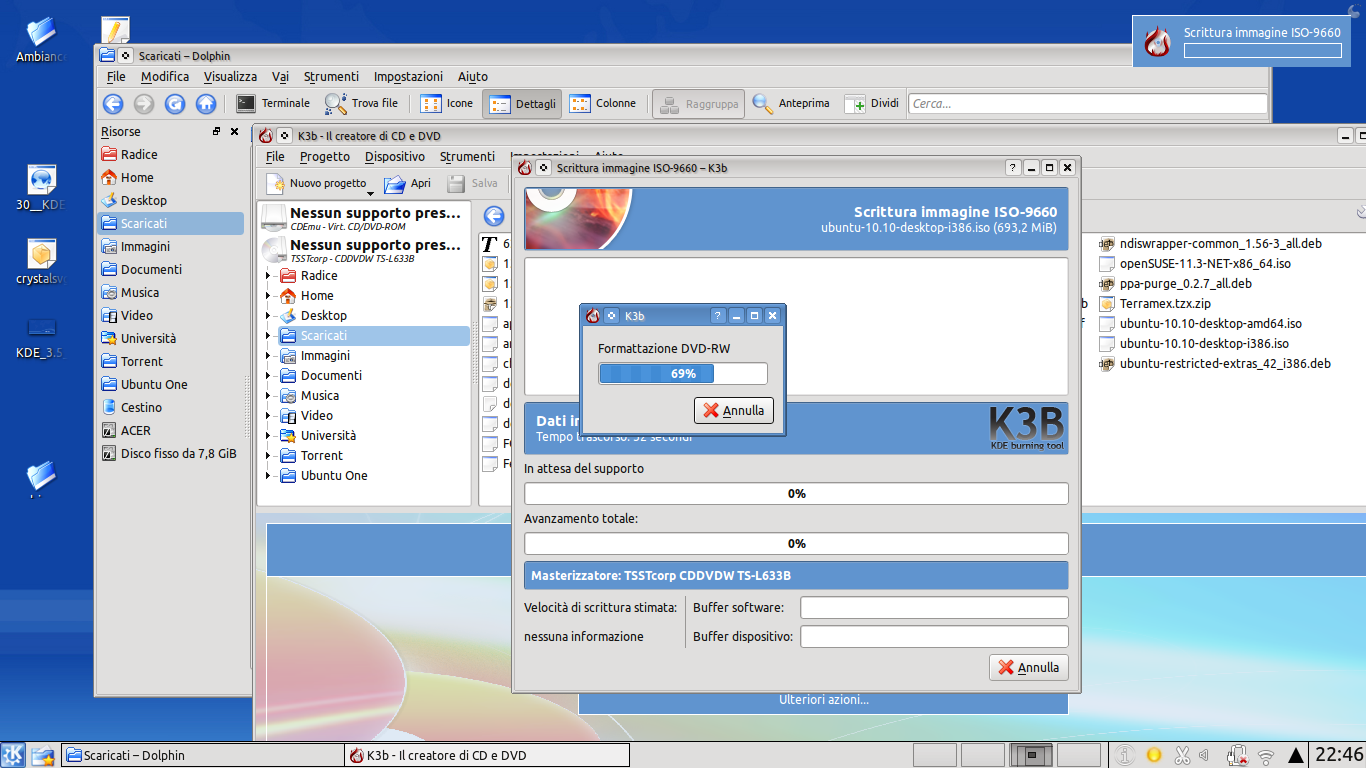This screenshot has width=1366, height=768.
Task: Switch Dolphin to Dettagli view
Action: pyautogui.click(x=523, y=103)
